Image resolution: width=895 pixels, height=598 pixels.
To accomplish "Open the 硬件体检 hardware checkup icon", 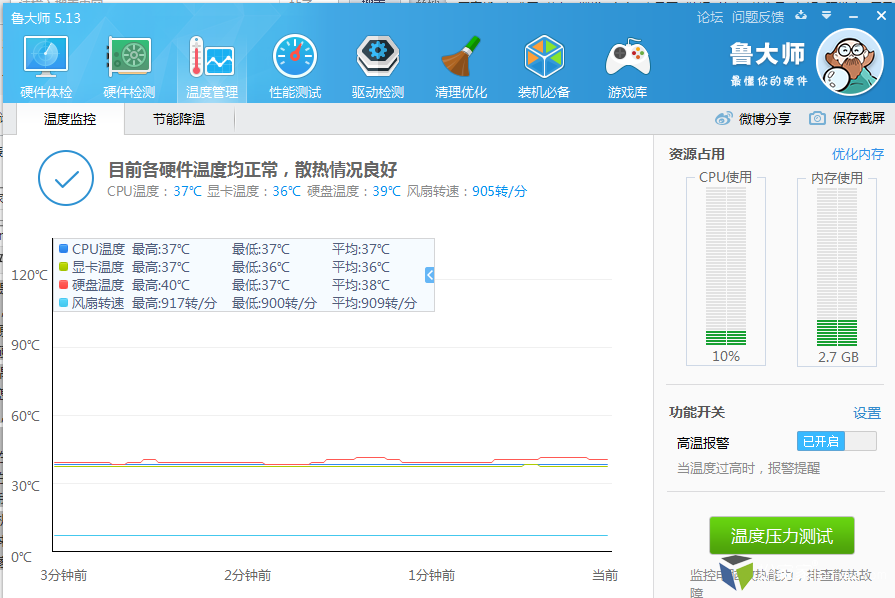I will point(46,66).
